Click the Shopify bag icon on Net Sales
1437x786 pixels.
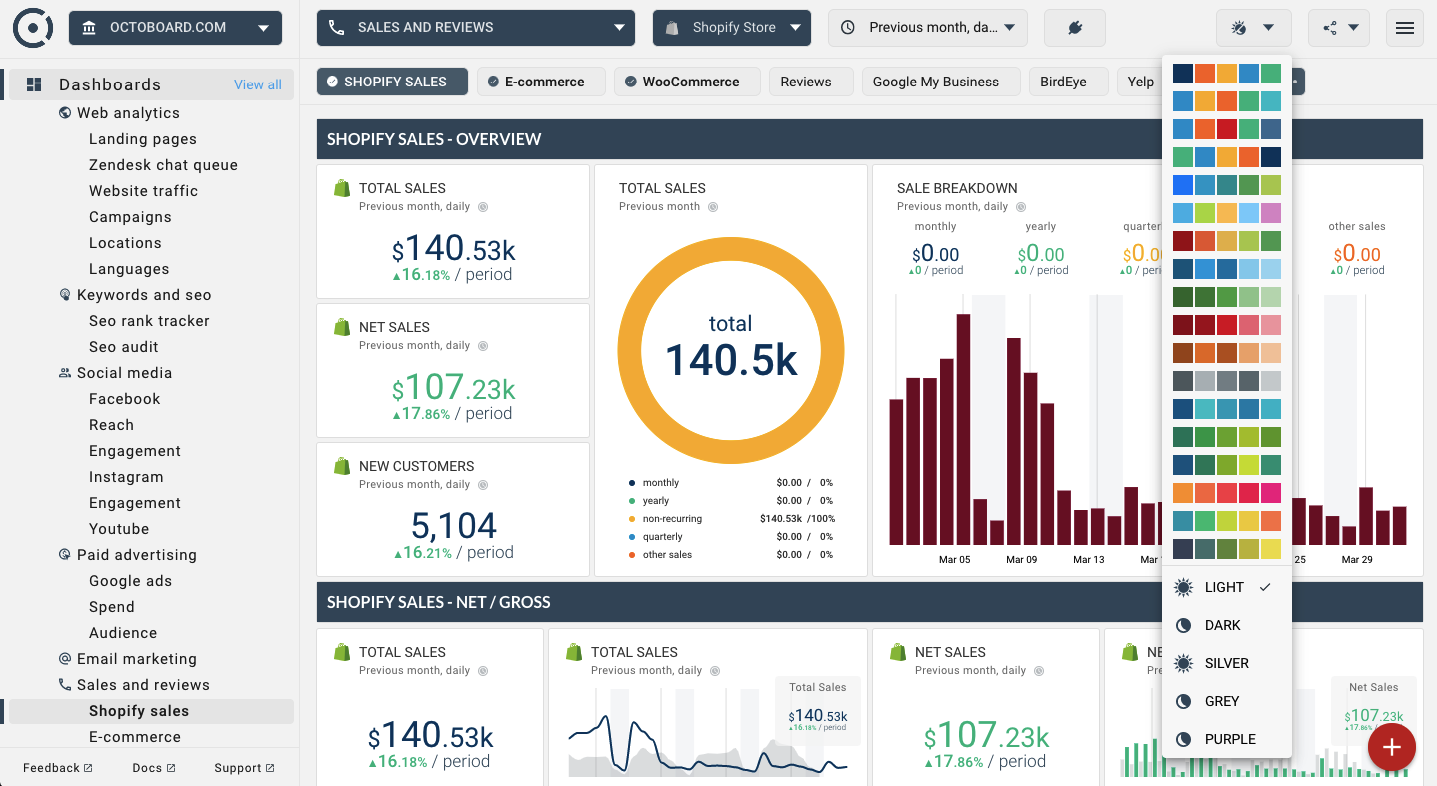[x=341, y=327]
